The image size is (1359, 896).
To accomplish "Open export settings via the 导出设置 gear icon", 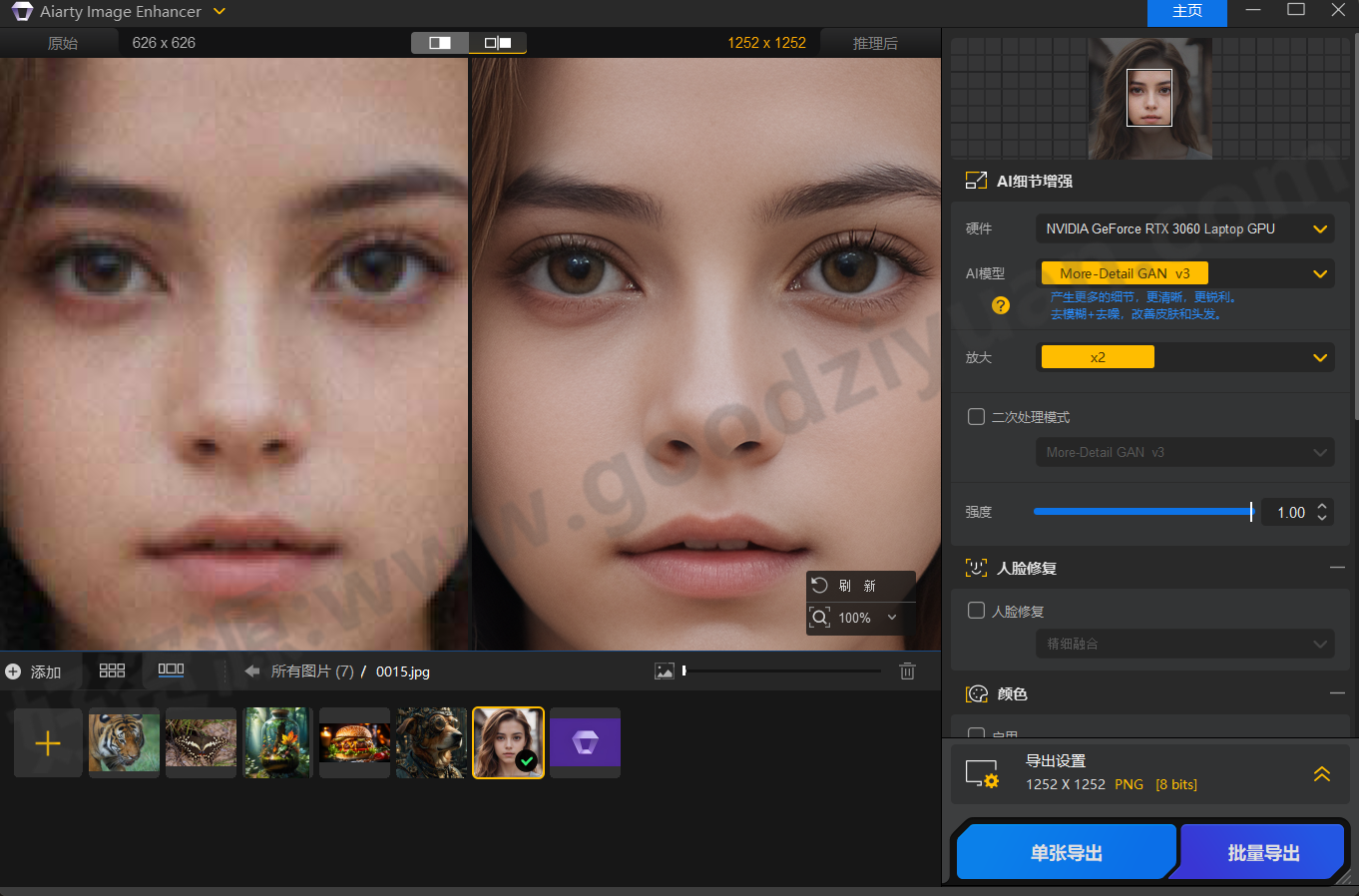I will click(x=982, y=771).
